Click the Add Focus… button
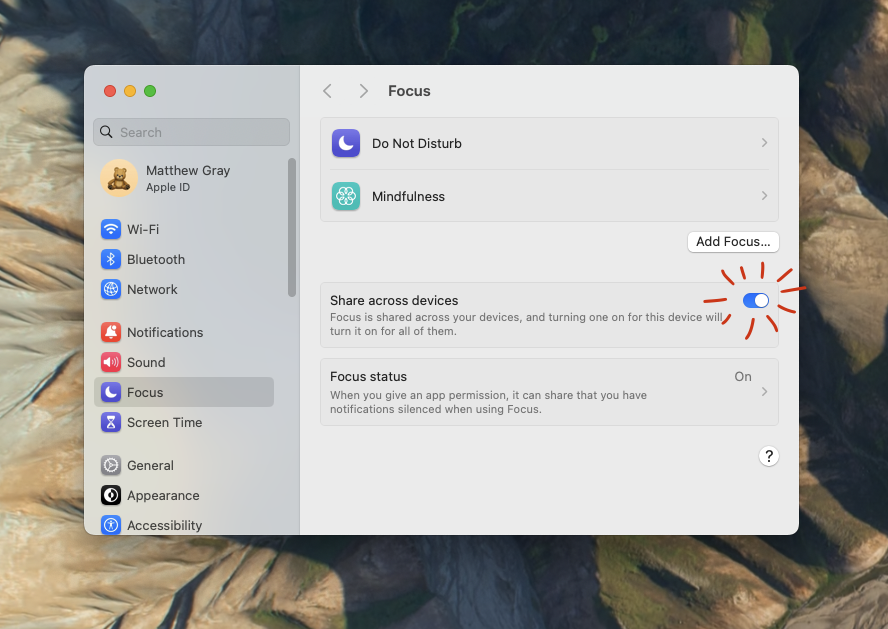The width and height of the screenshot is (888, 629). pyautogui.click(x=733, y=241)
